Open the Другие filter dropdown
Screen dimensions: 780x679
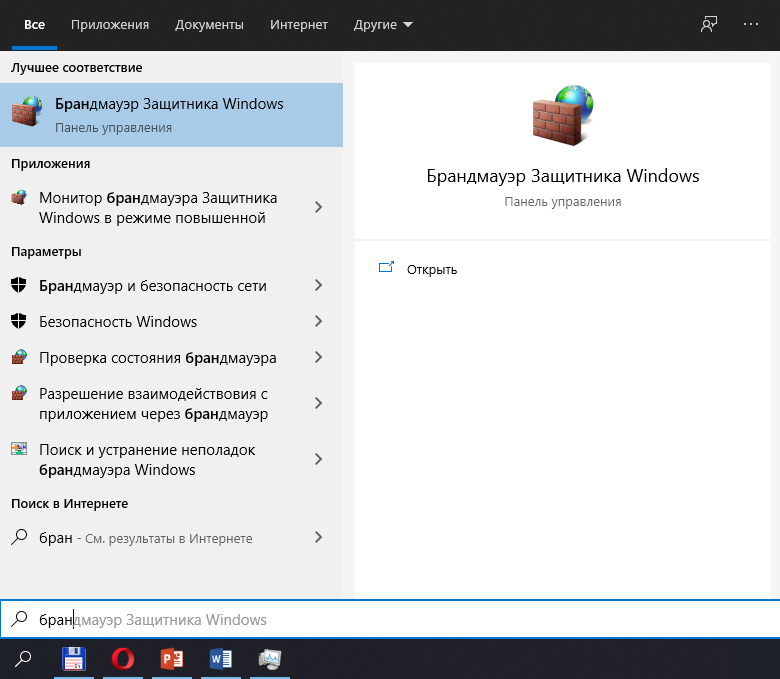click(x=383, y=24)
